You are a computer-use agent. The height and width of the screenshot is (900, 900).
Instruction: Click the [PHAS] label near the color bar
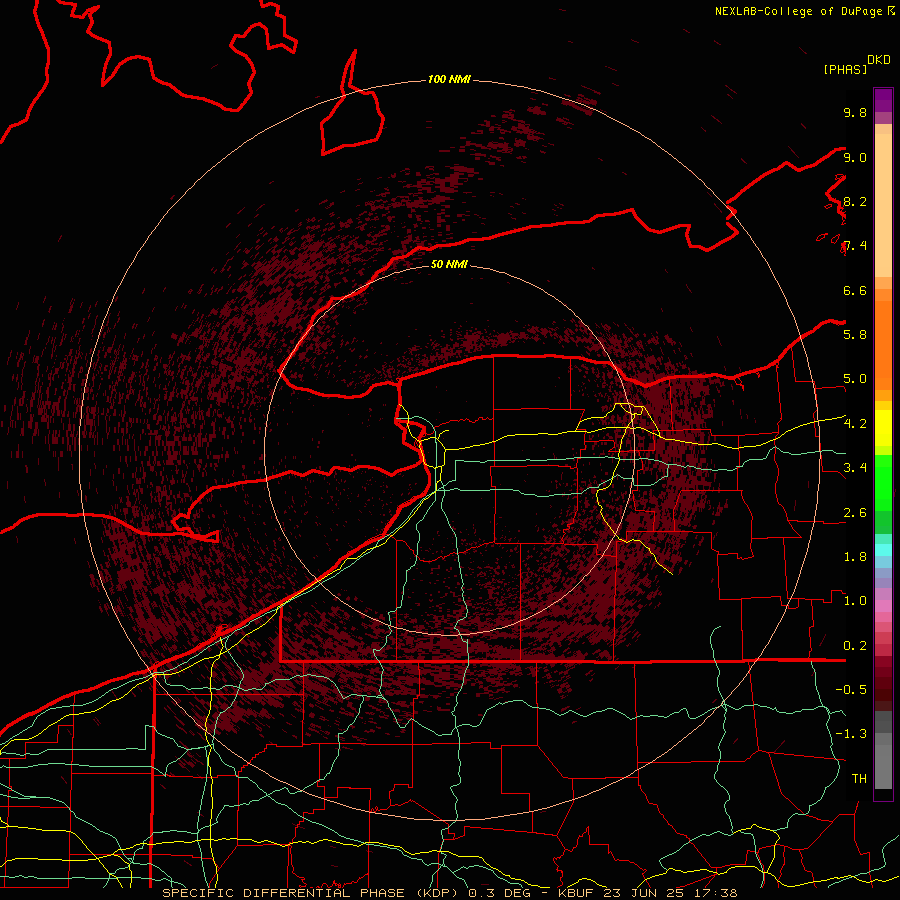coord(845,69)
